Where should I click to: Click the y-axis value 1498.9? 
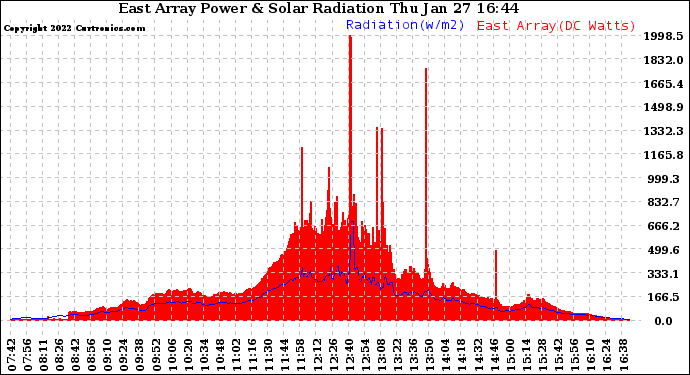pyautogui.click(x=664, y=107)
